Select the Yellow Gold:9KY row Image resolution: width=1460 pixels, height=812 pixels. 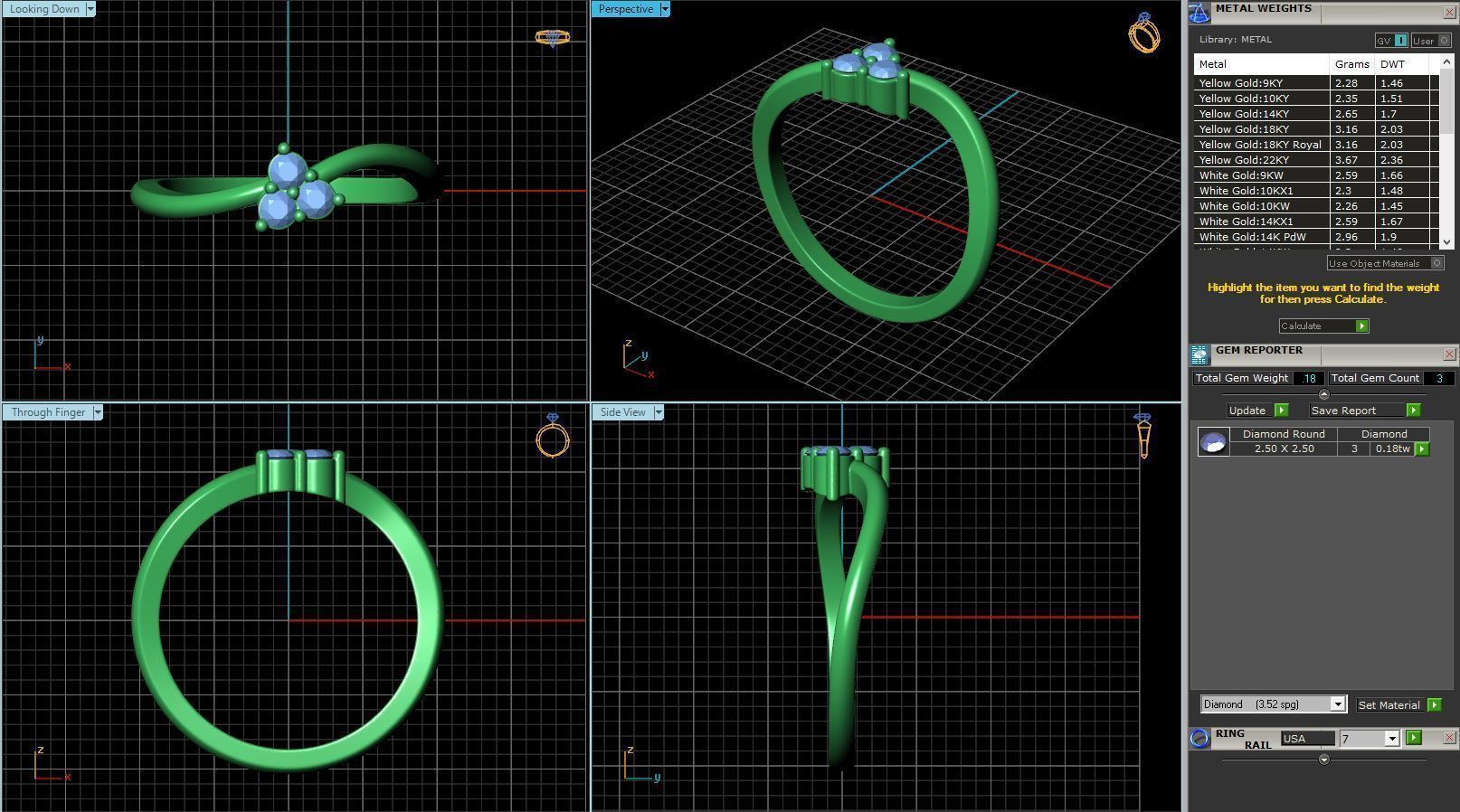(x=1316, y=82)
